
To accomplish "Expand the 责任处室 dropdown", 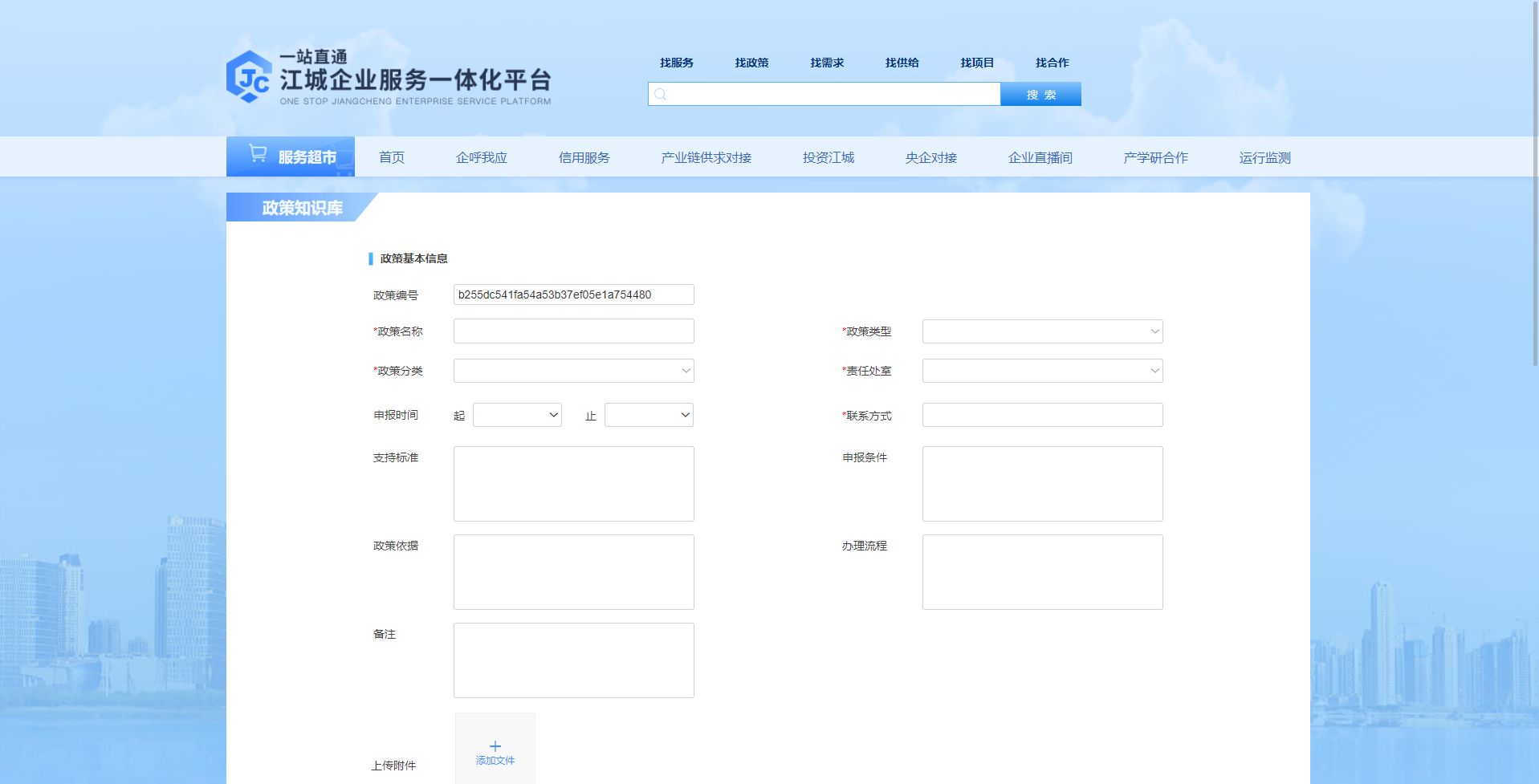I will [x=1042, y=371].
